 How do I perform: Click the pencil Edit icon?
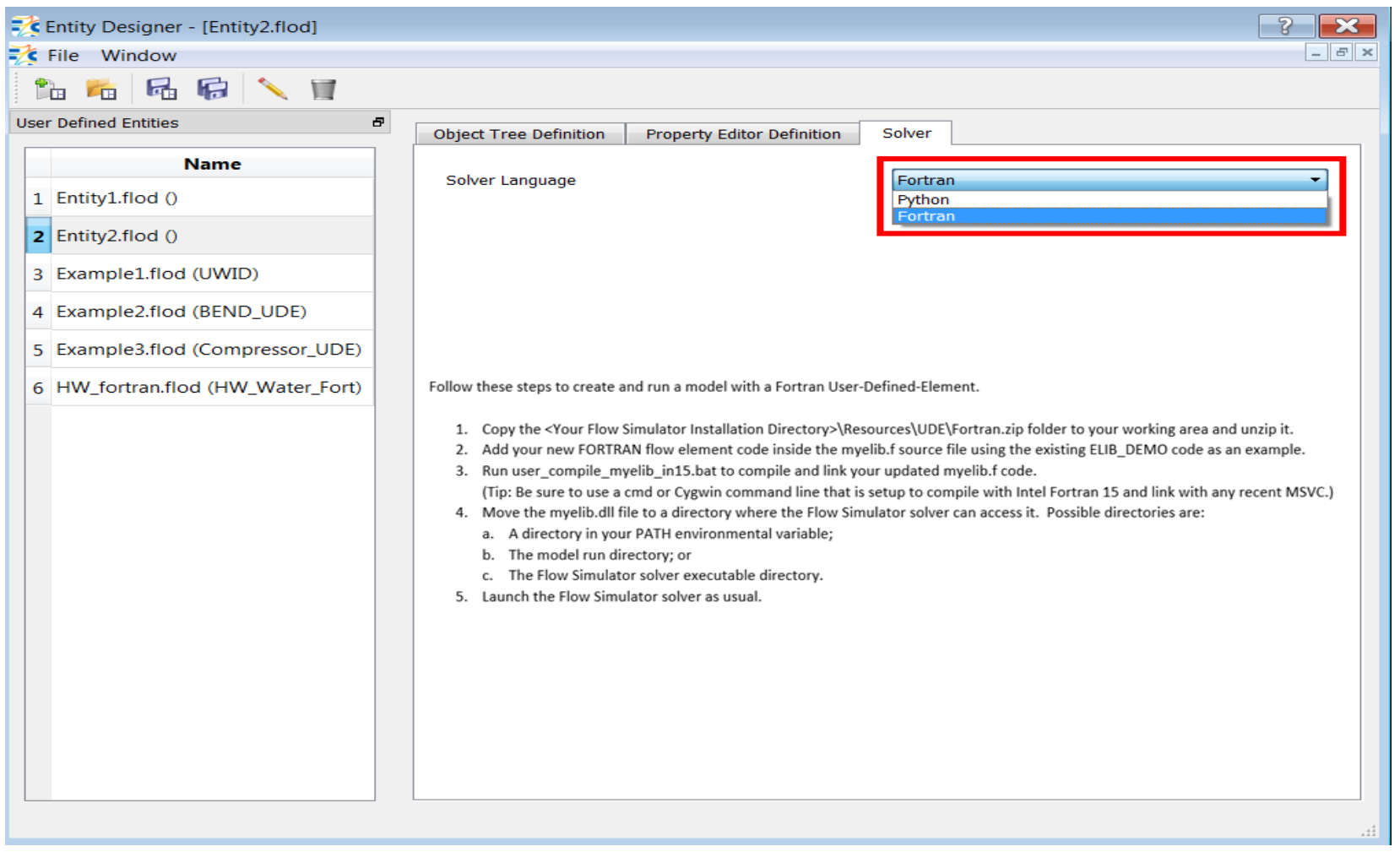(x=273, y=89)
